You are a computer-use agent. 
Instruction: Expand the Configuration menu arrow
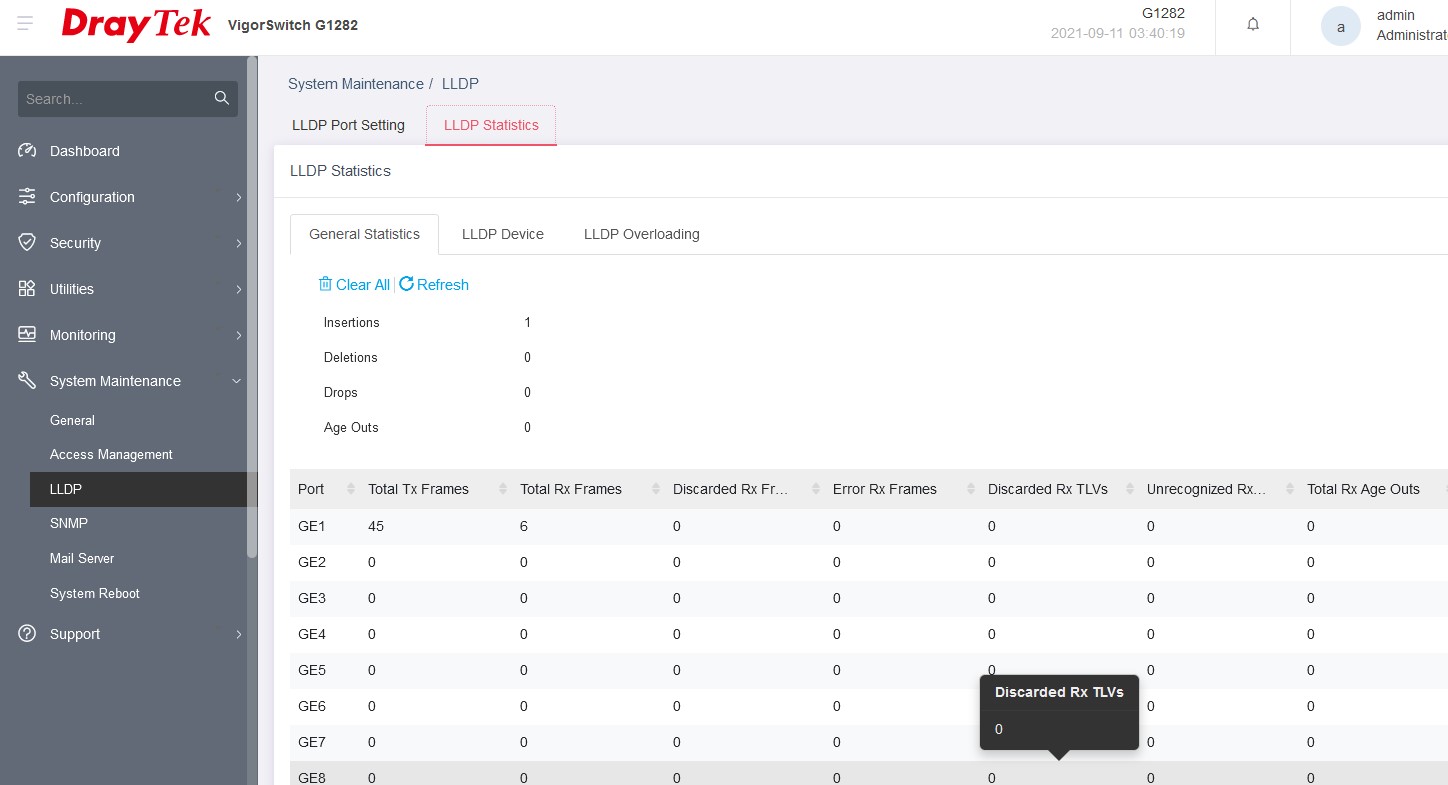238,197
